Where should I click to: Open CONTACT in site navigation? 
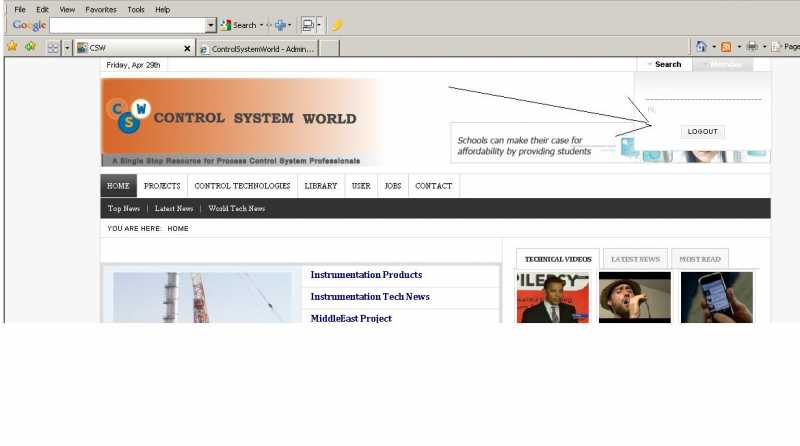434,186
